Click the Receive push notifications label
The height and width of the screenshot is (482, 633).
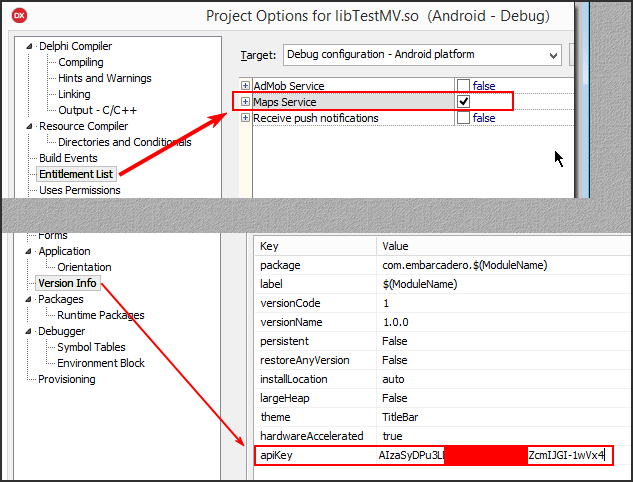pos(316,118)
